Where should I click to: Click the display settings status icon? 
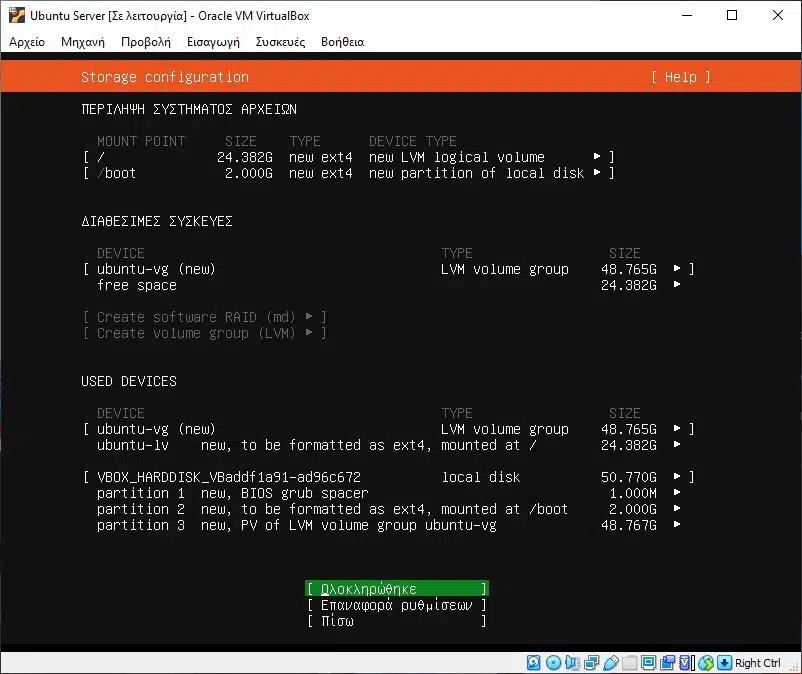(649, 663)
